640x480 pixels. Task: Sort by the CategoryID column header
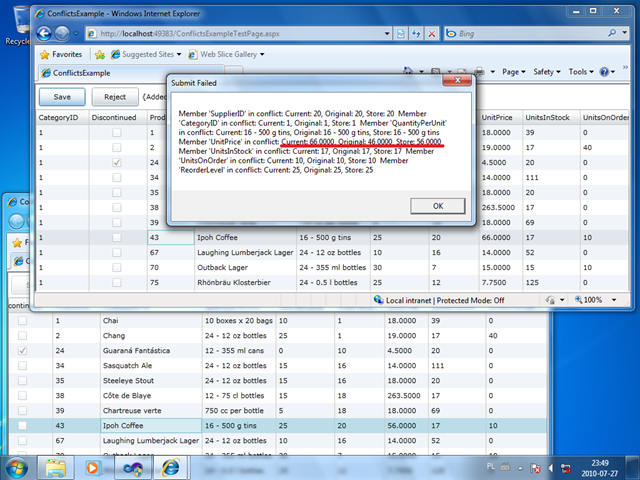[x=63, y=118]
